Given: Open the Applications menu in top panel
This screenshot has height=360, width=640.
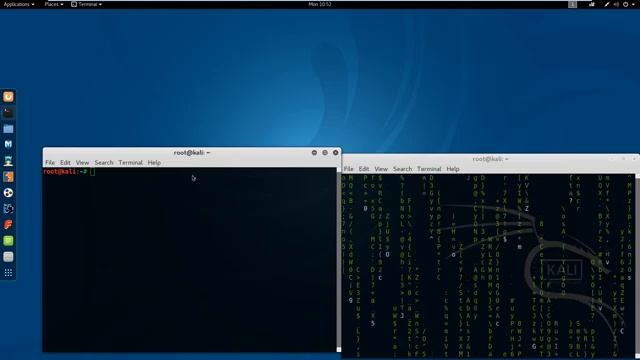Looking at the screenshot, I should (19, 4).
